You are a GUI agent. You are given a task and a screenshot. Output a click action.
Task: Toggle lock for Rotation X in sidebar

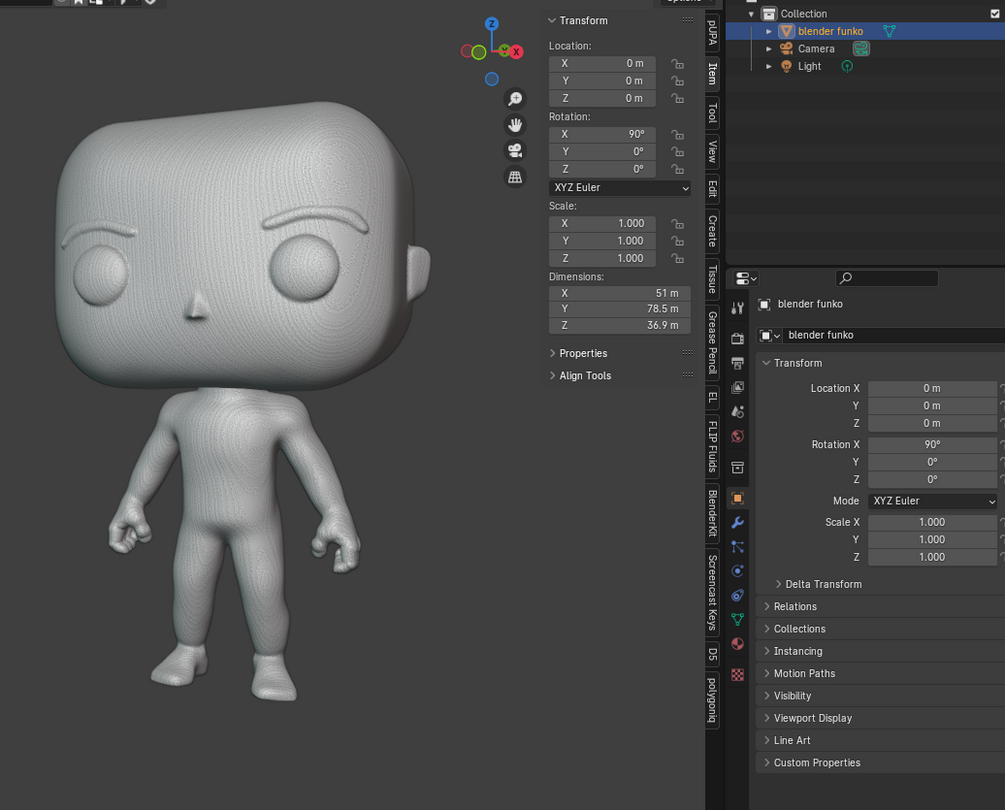[x=677, y=134]
